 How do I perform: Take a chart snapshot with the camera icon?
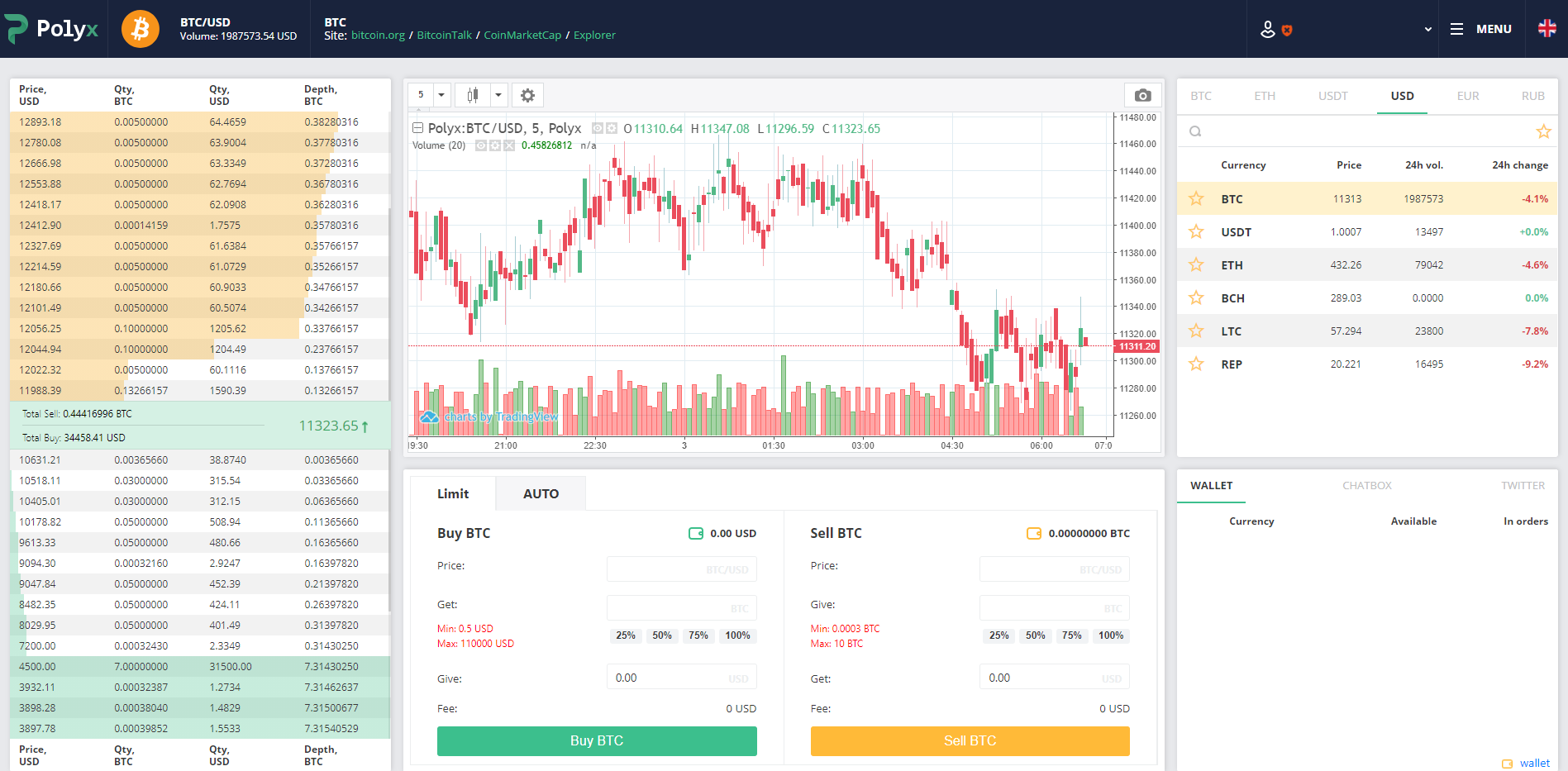pyautogui.click(x=1142, y=95)
